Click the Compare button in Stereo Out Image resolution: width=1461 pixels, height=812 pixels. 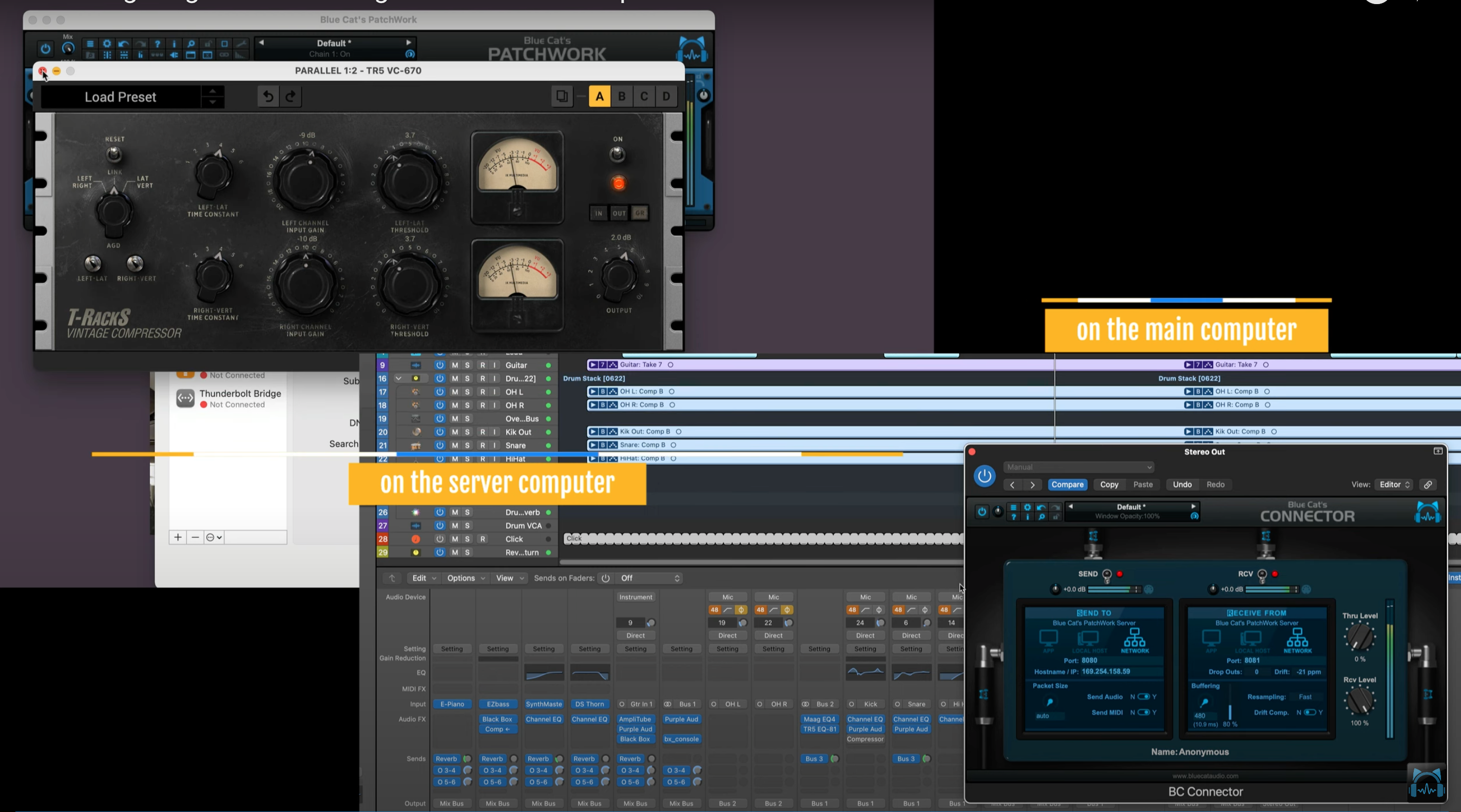click(1067, 484)
